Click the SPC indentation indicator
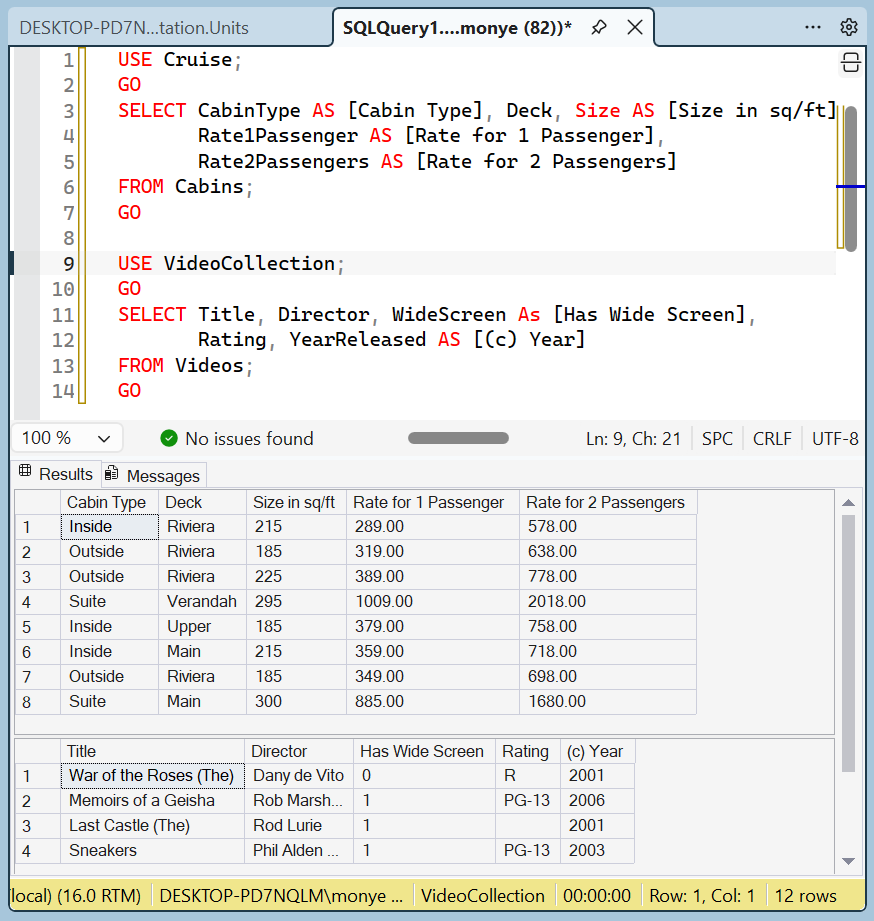 (717, 439)
